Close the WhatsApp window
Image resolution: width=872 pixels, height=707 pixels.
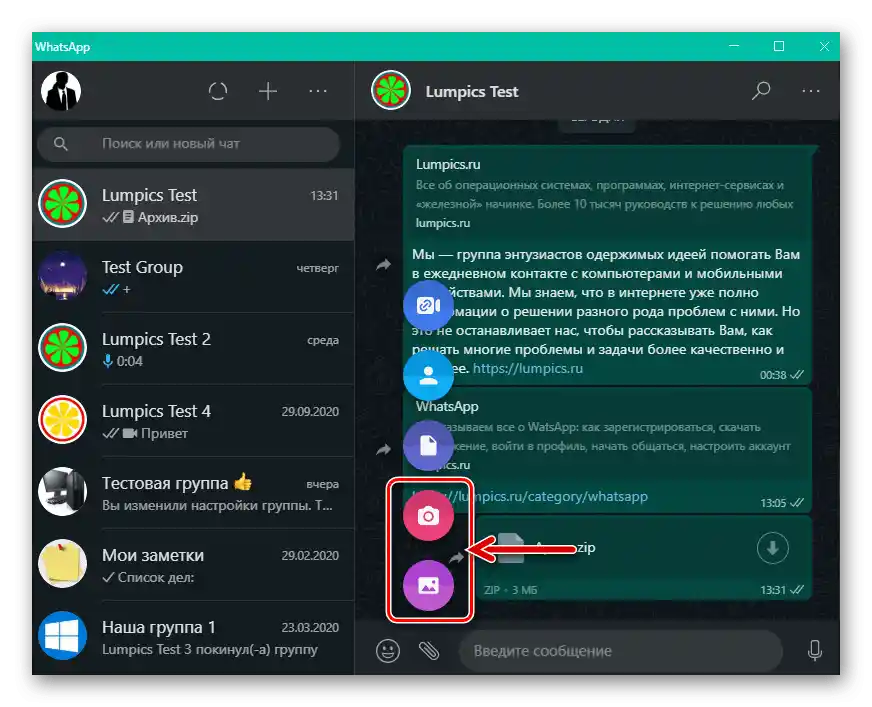click(824, 46)
